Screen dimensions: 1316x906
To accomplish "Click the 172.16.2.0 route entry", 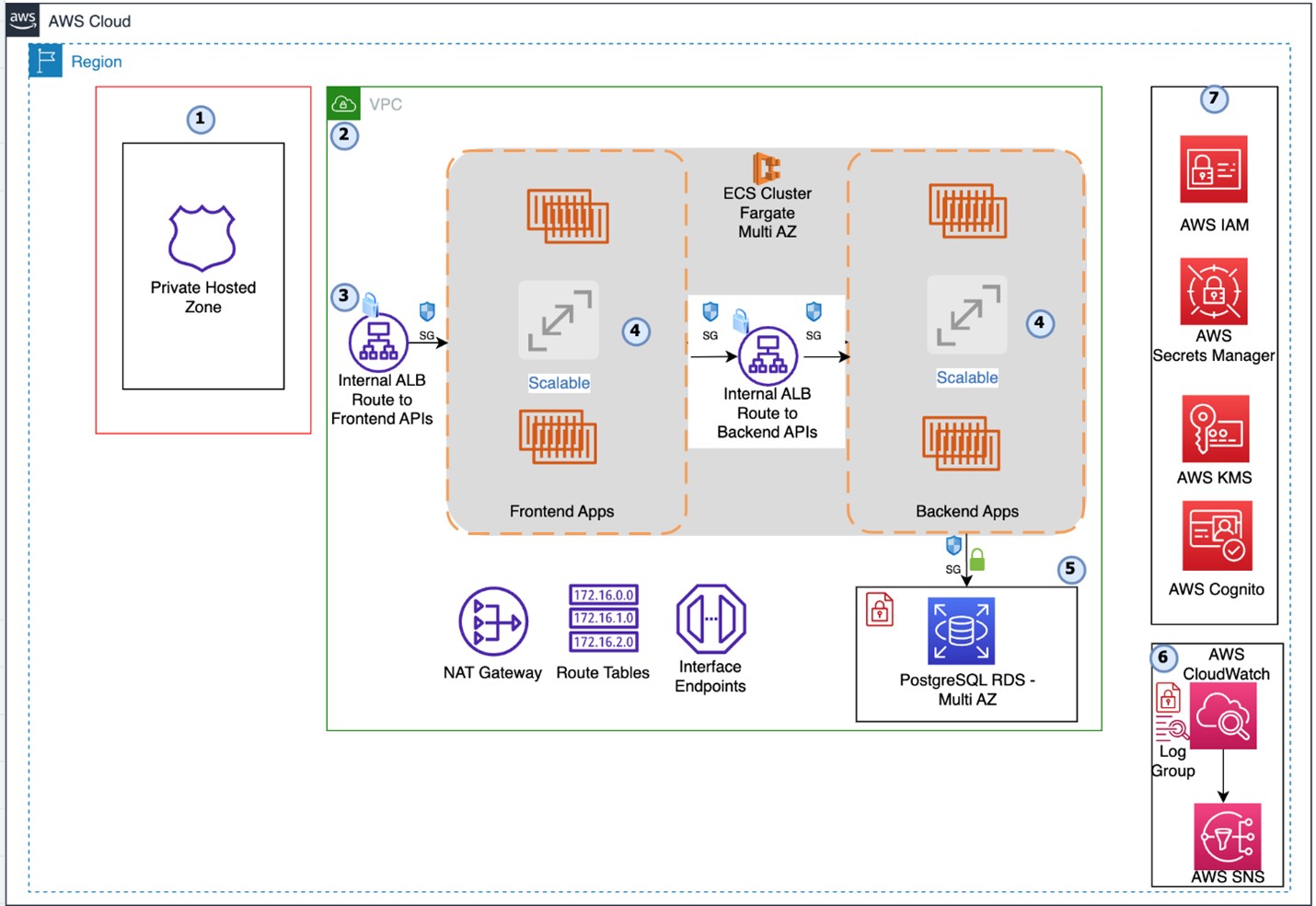I will [x=604, y=642].
